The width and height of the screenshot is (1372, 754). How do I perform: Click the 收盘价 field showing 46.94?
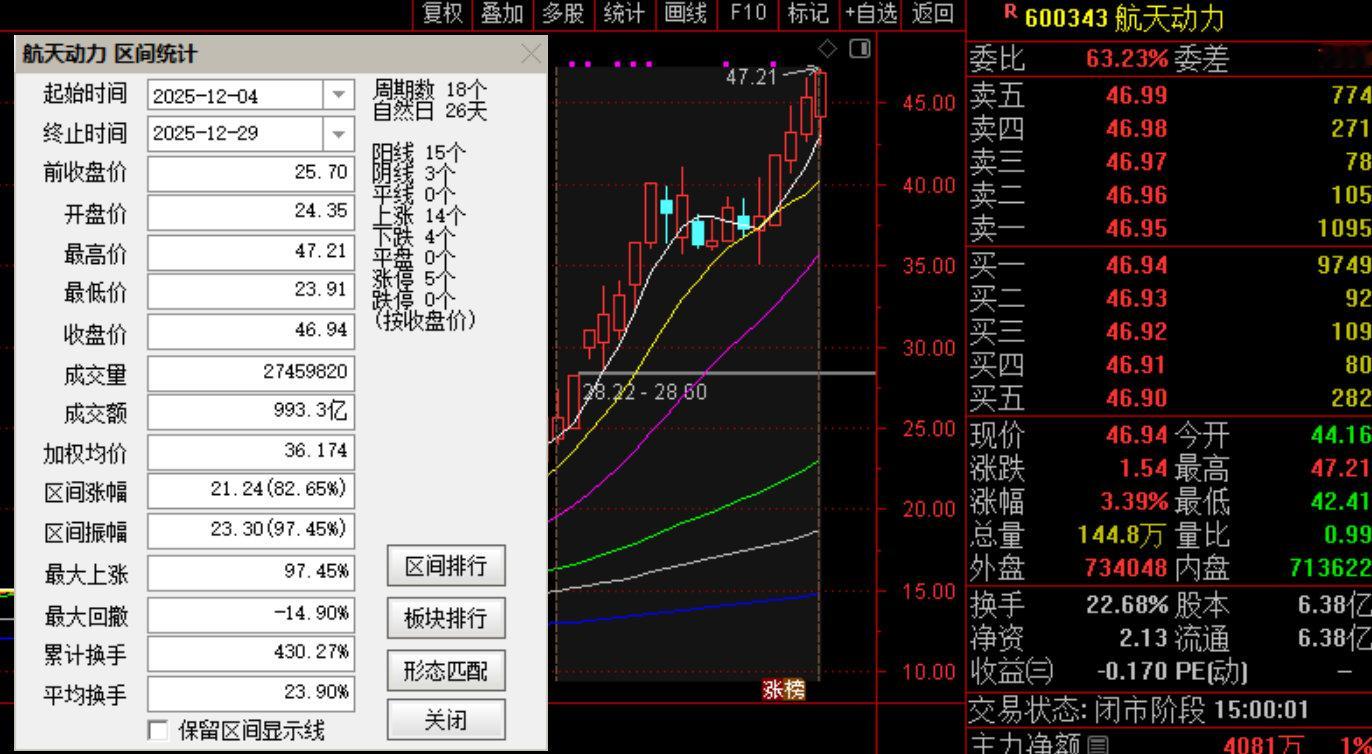tap(251, 332)
